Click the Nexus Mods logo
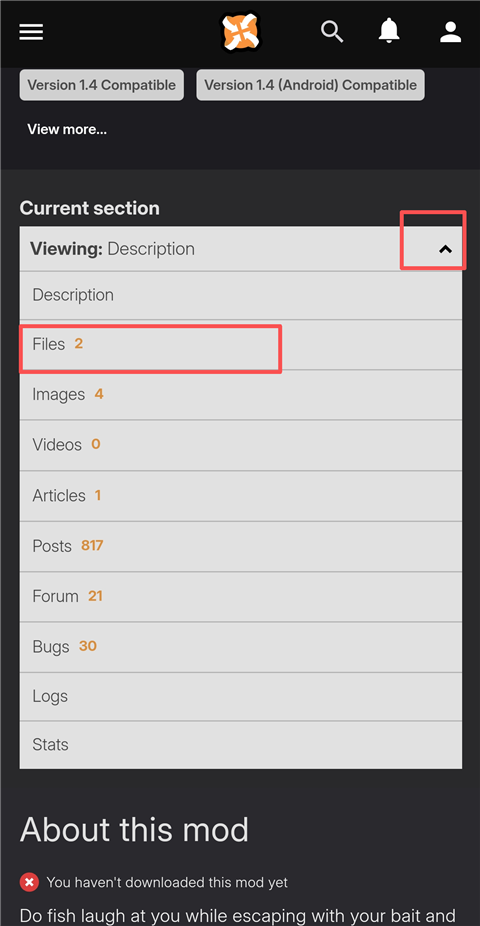Viewport: 480px width, 926px height. 240,31
